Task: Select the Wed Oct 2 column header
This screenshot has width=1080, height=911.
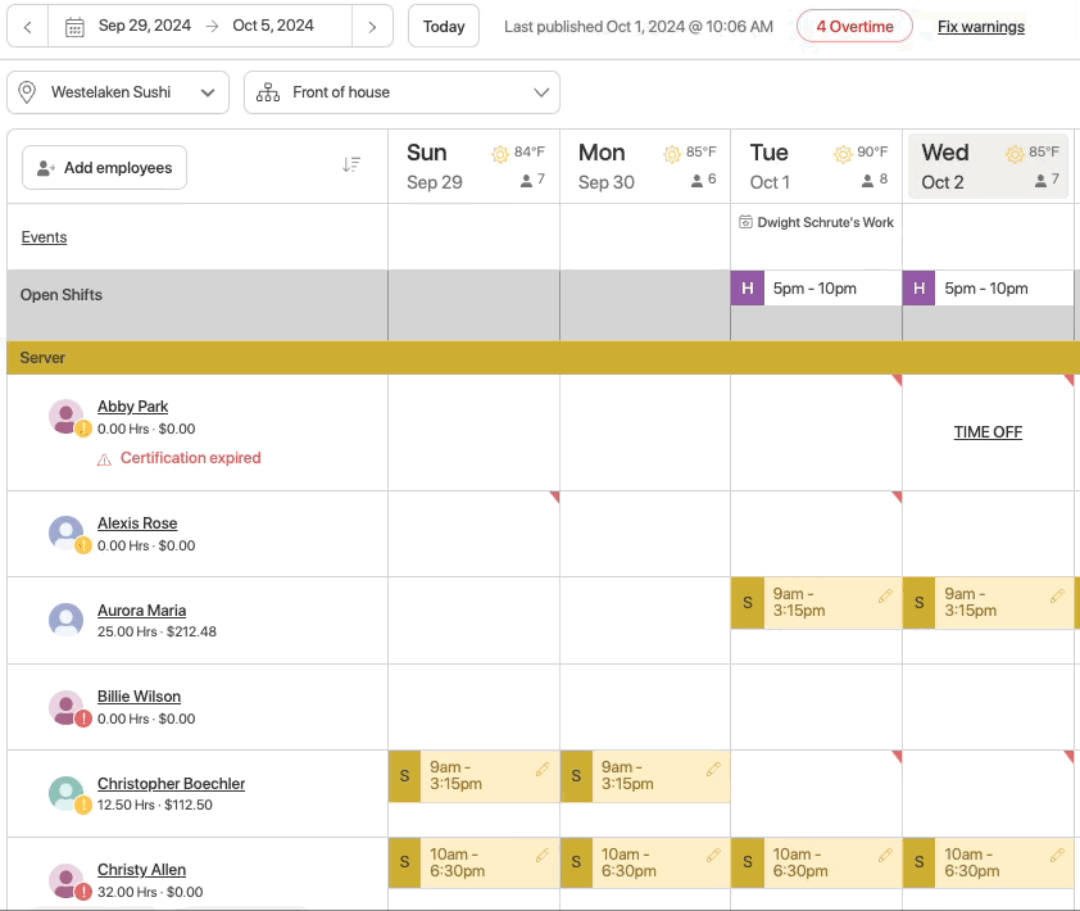Action: (988, 167)
